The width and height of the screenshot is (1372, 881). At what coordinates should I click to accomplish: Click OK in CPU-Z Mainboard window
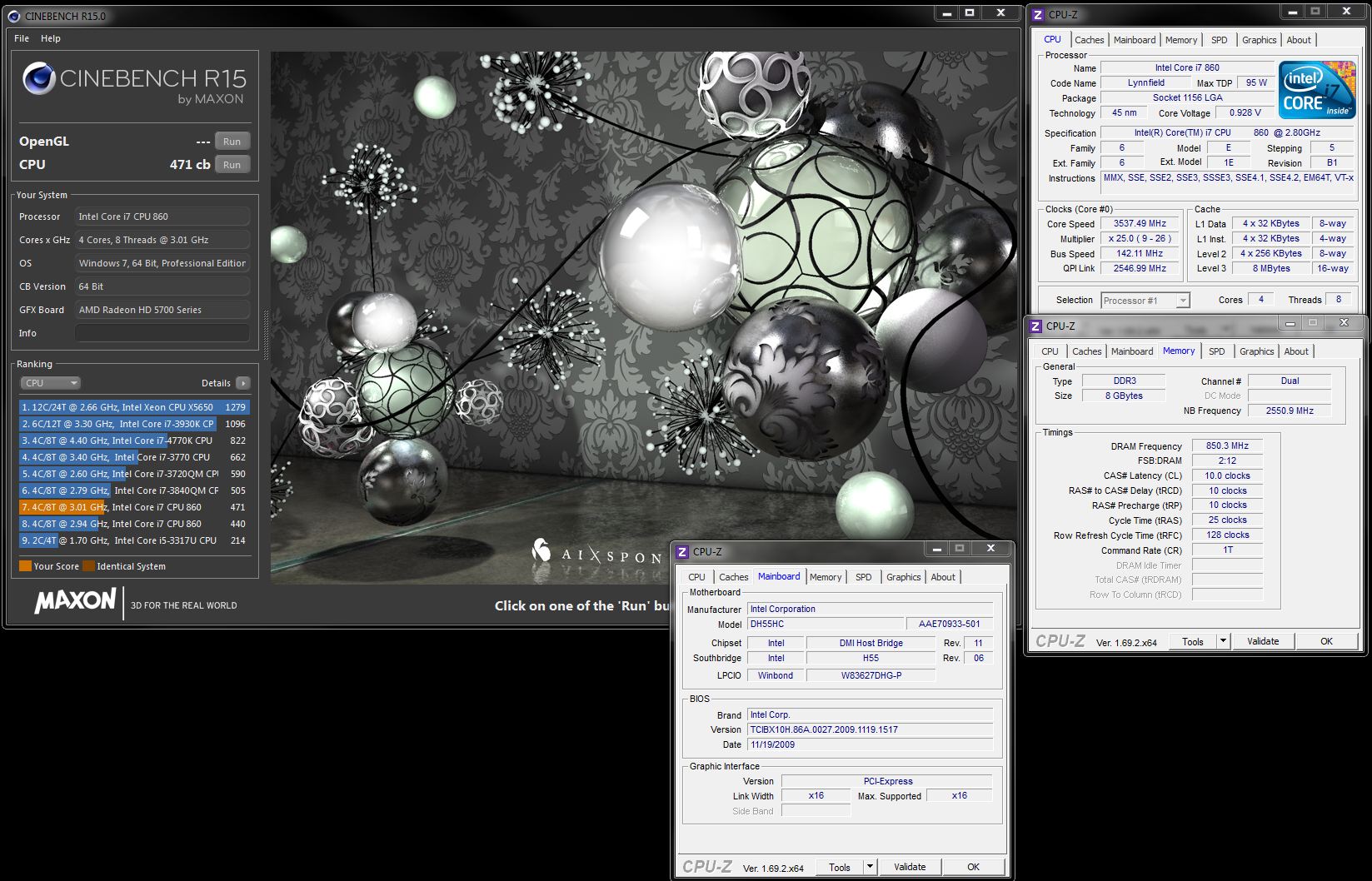[x=973, y=868]
